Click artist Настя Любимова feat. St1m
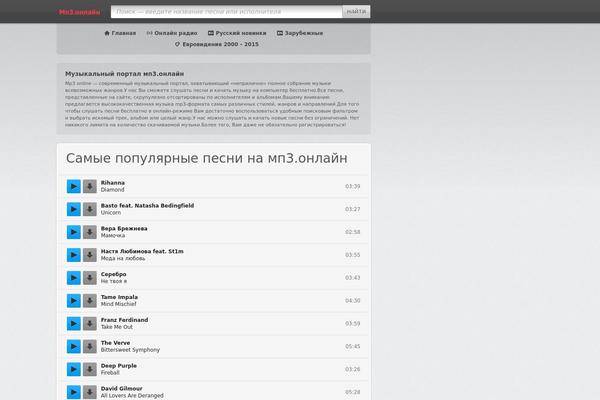This screenshot has width=600, height=400. (x=142, y=251)
